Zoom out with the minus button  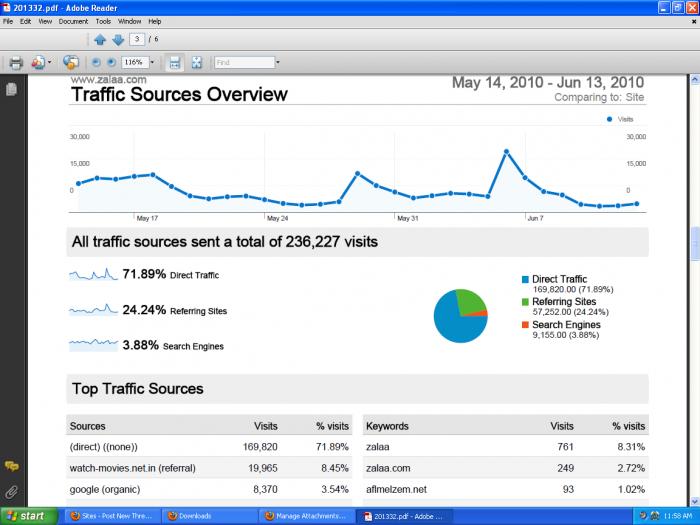(96, 62)
